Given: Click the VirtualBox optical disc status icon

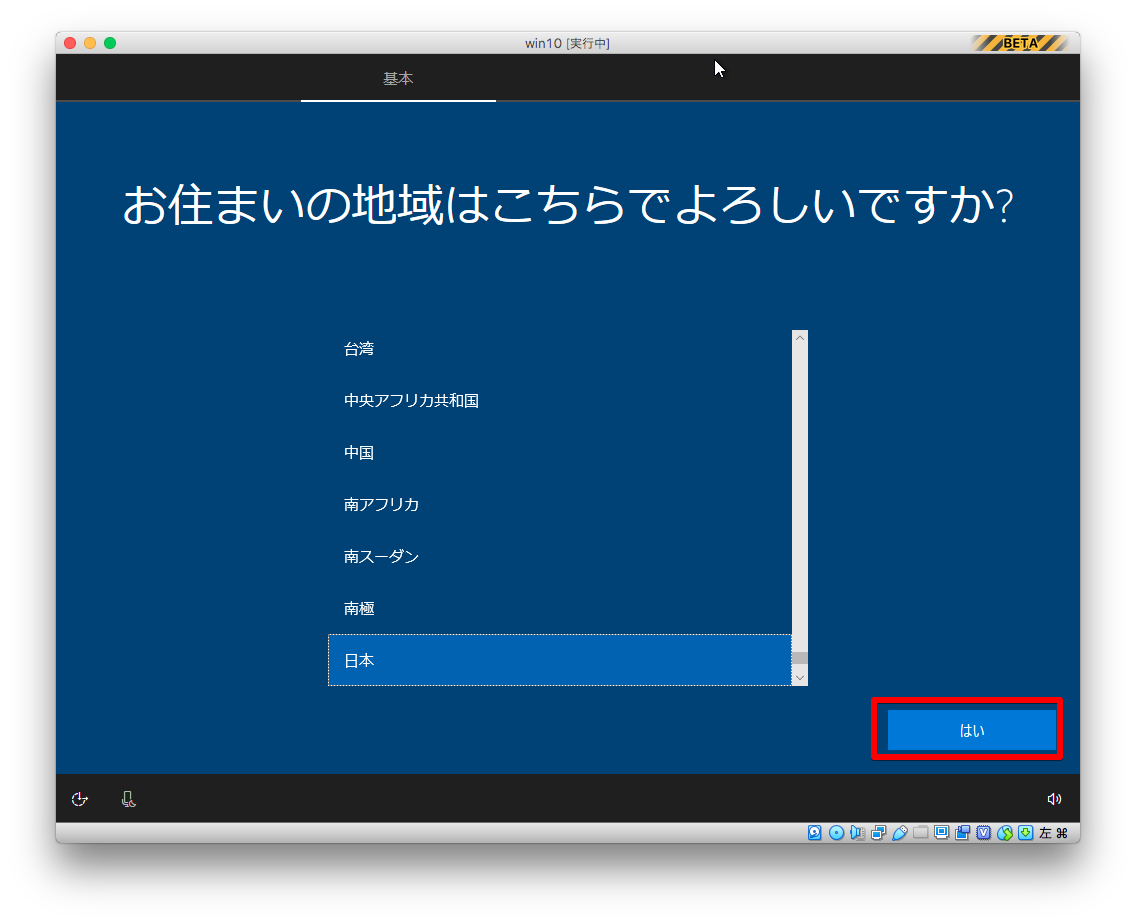Looking at the screenshot, I should (836, 832).
